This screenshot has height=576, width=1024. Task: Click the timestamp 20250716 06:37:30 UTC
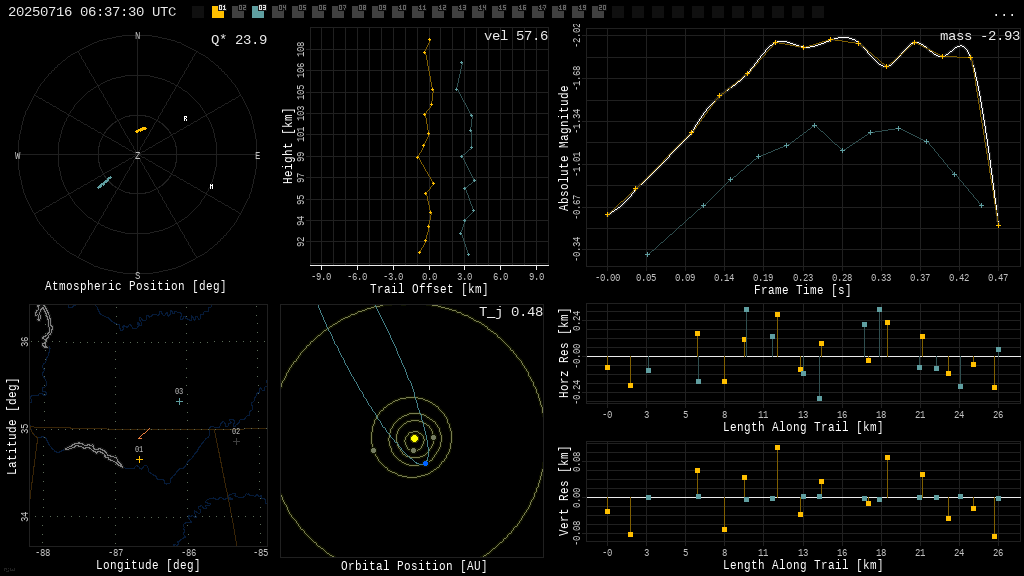pos(92,12)
